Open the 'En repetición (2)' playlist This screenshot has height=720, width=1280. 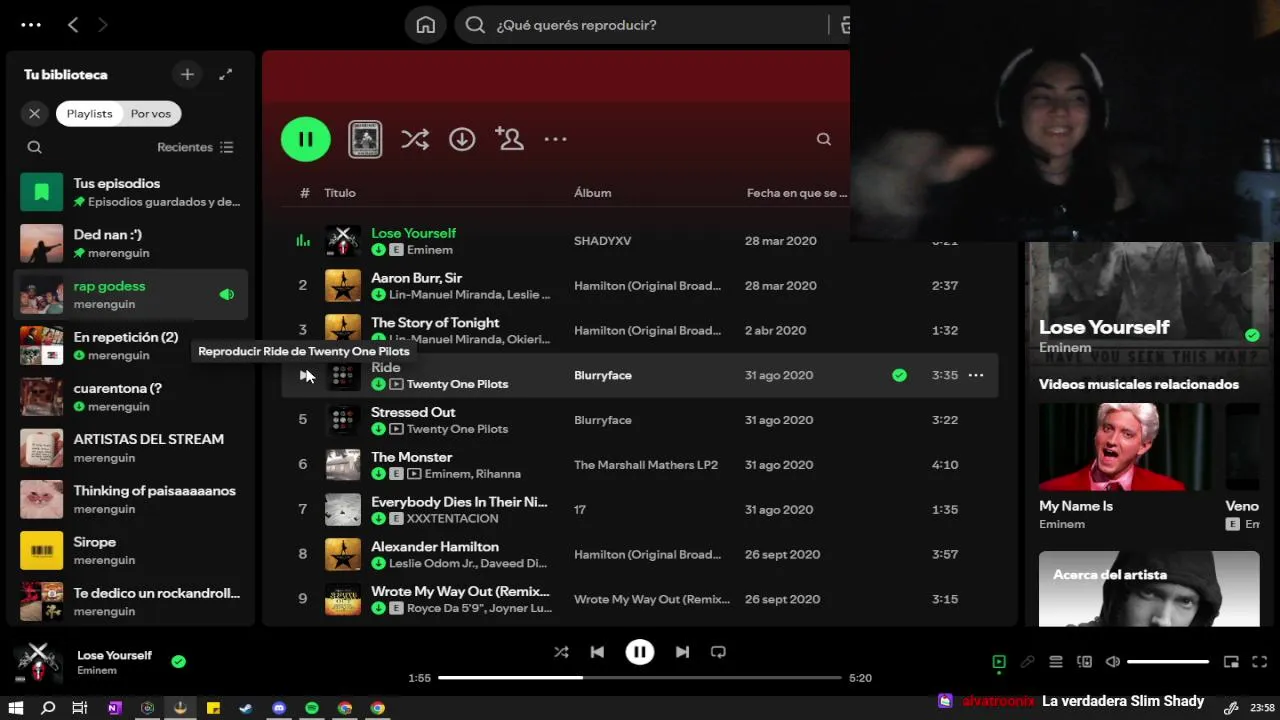pos(130,345)
